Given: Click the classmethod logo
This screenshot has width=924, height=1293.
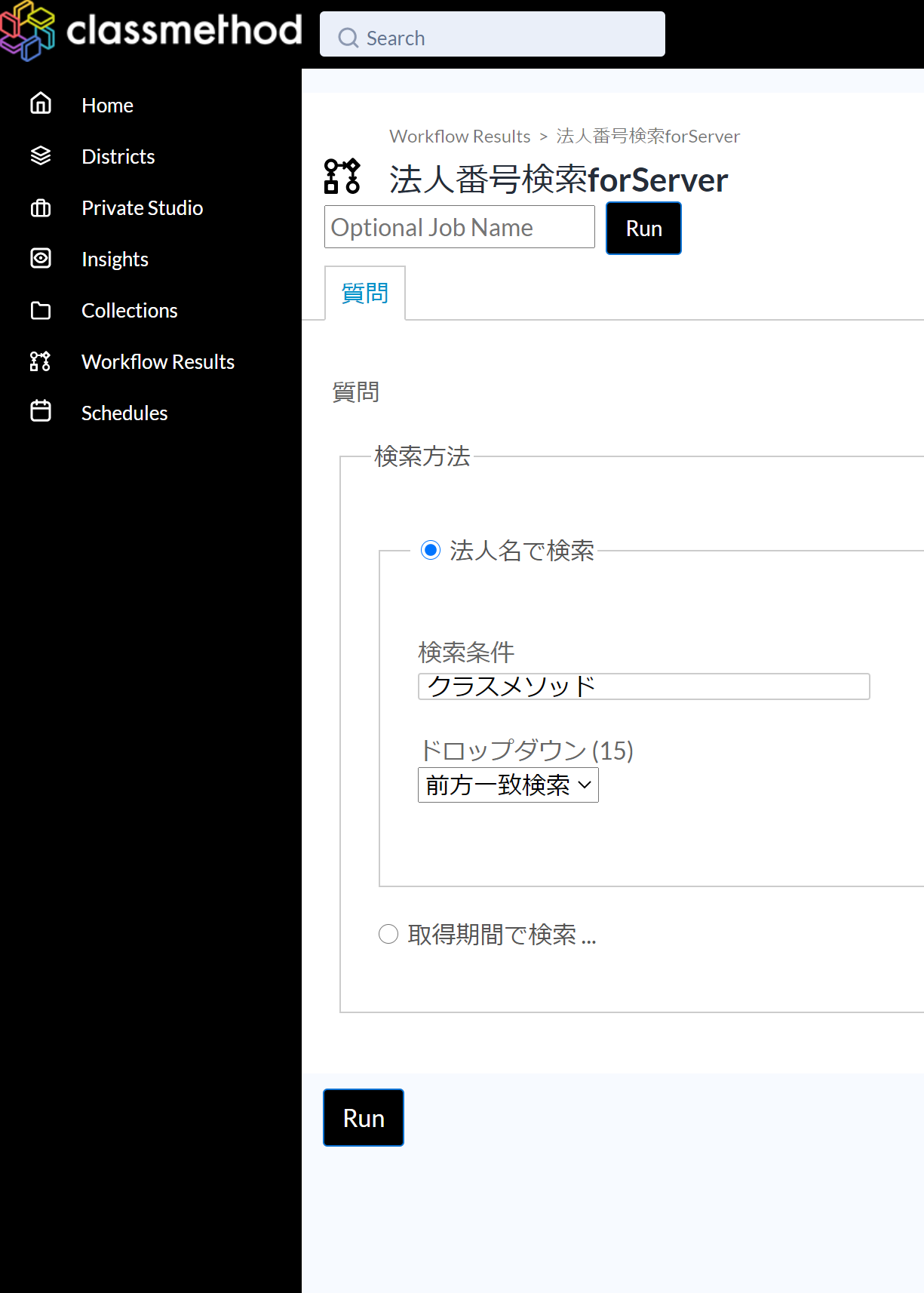Looking at the screenshot, I should point(151,31).
